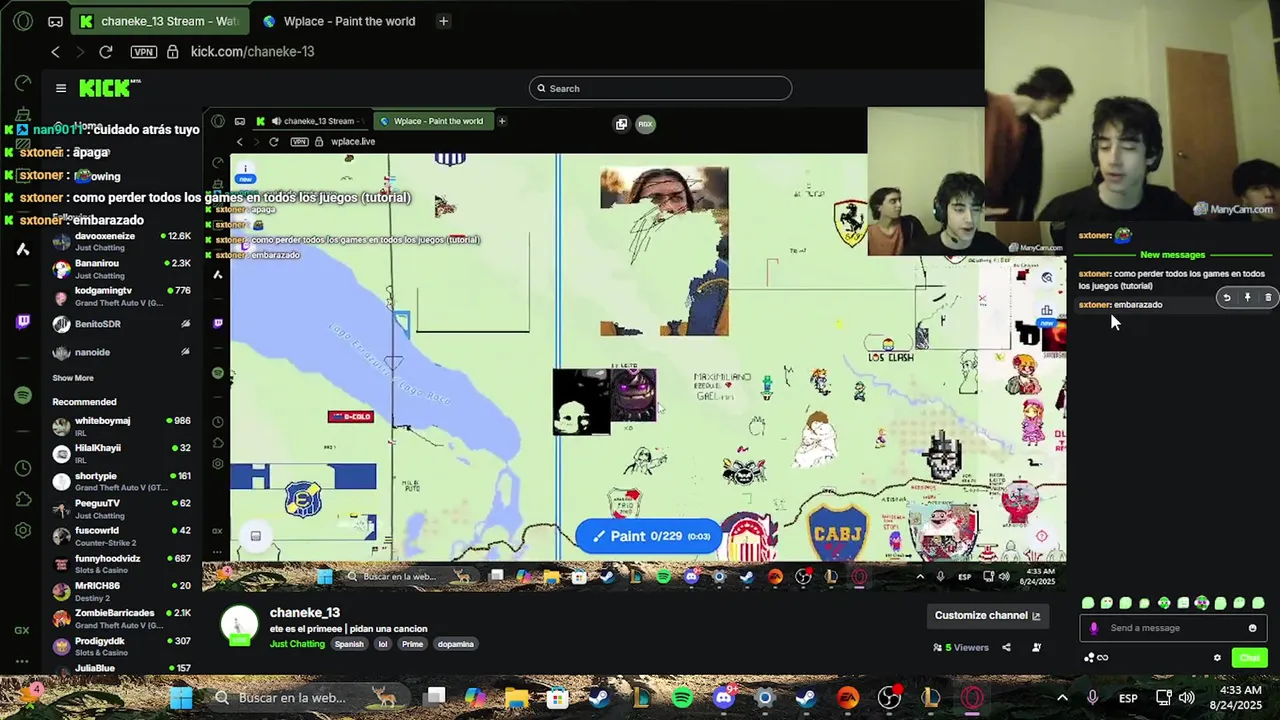The image size is (1280, 720).
Task: Open davooxeneize channel in sidebar
Action: point(120,242)
